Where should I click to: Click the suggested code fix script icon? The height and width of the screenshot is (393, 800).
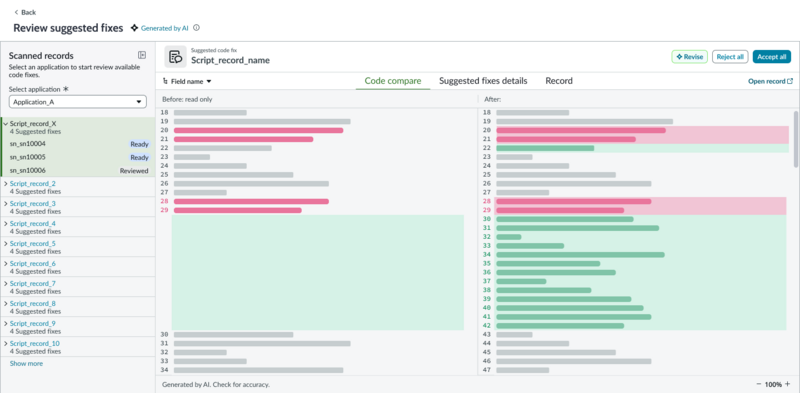pyautogui.click(x=176, y=57)
